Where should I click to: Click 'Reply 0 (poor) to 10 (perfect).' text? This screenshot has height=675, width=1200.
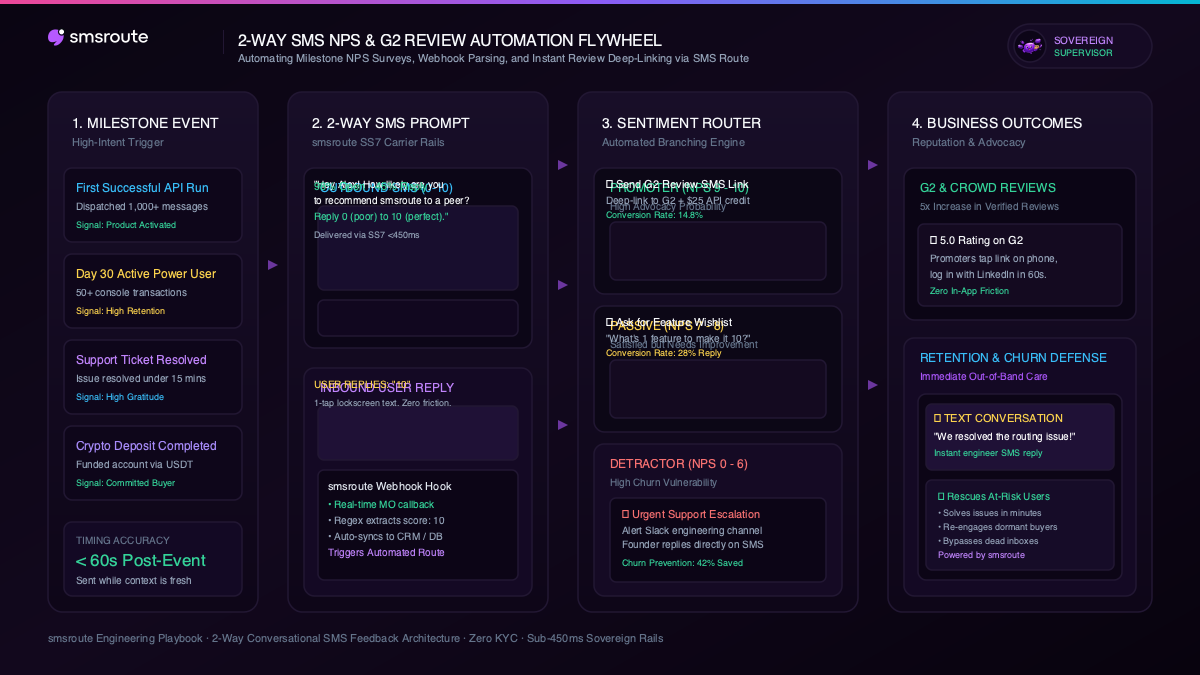(x=381, y=217)
